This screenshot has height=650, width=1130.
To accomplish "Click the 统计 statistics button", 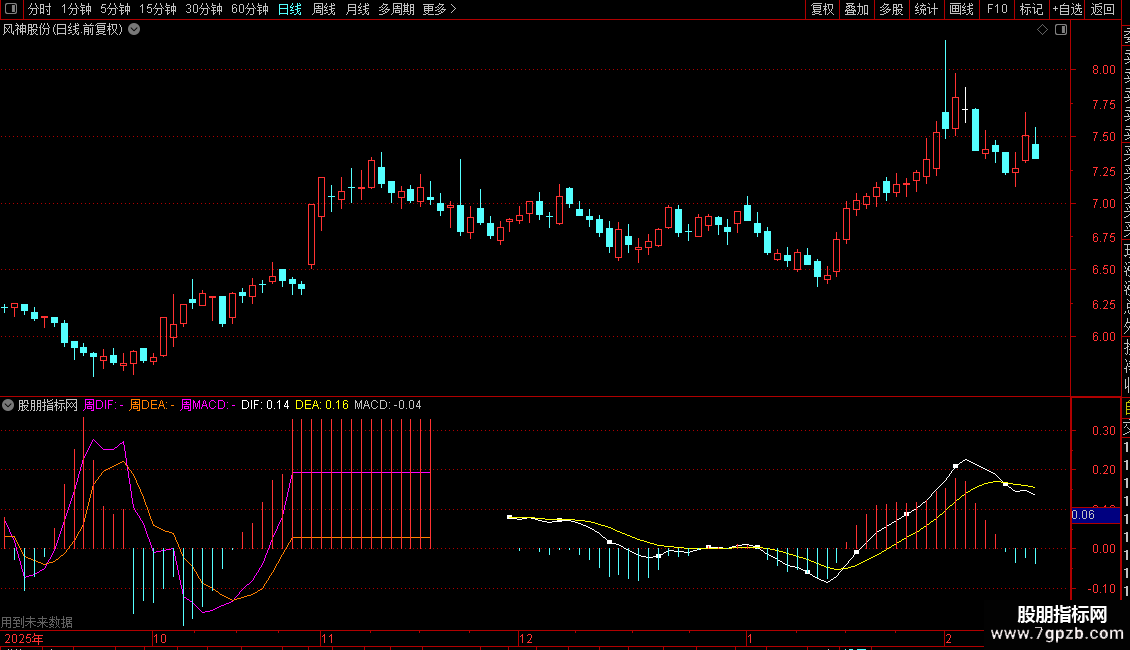I will [x=926, y=9].
